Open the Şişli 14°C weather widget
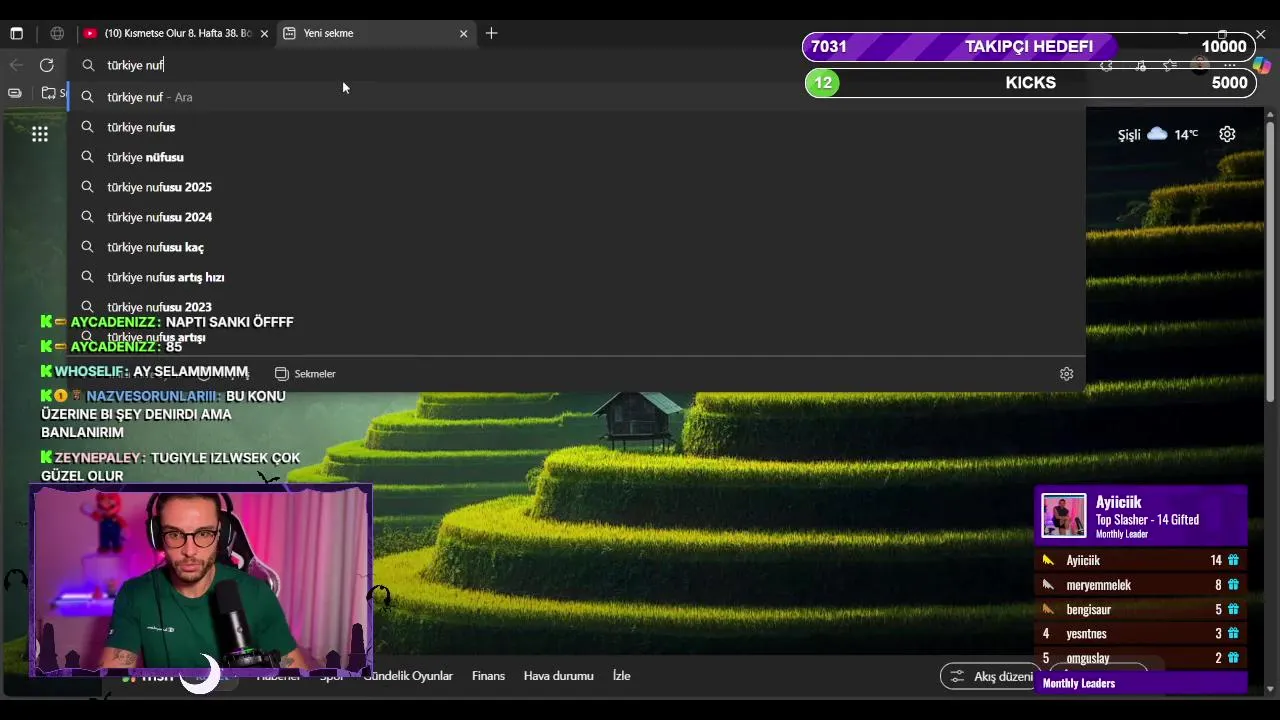This screenshot has height=720, width=1280. 1158,134
